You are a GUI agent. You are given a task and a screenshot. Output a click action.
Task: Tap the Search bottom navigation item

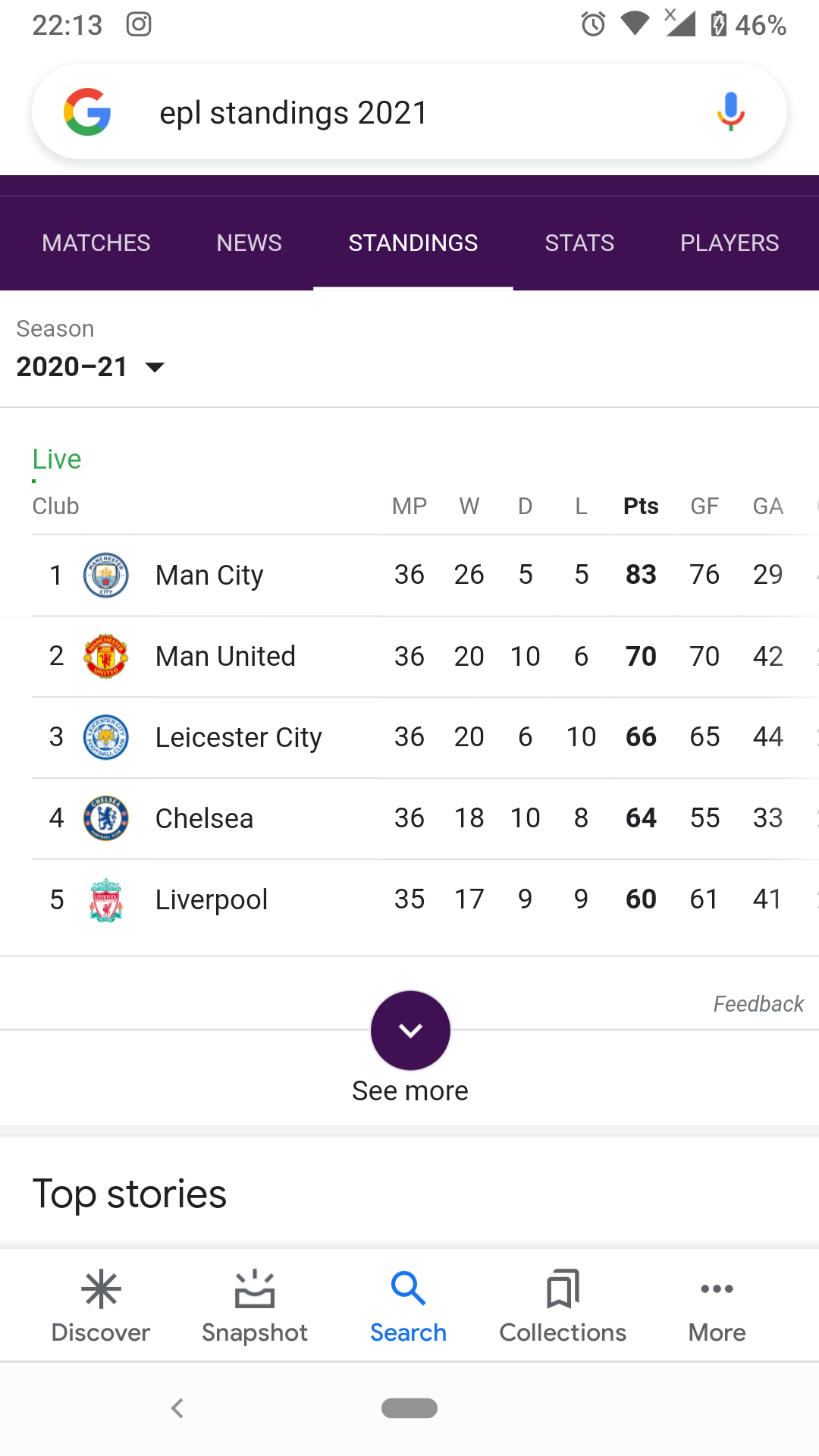coord(408,1306)
